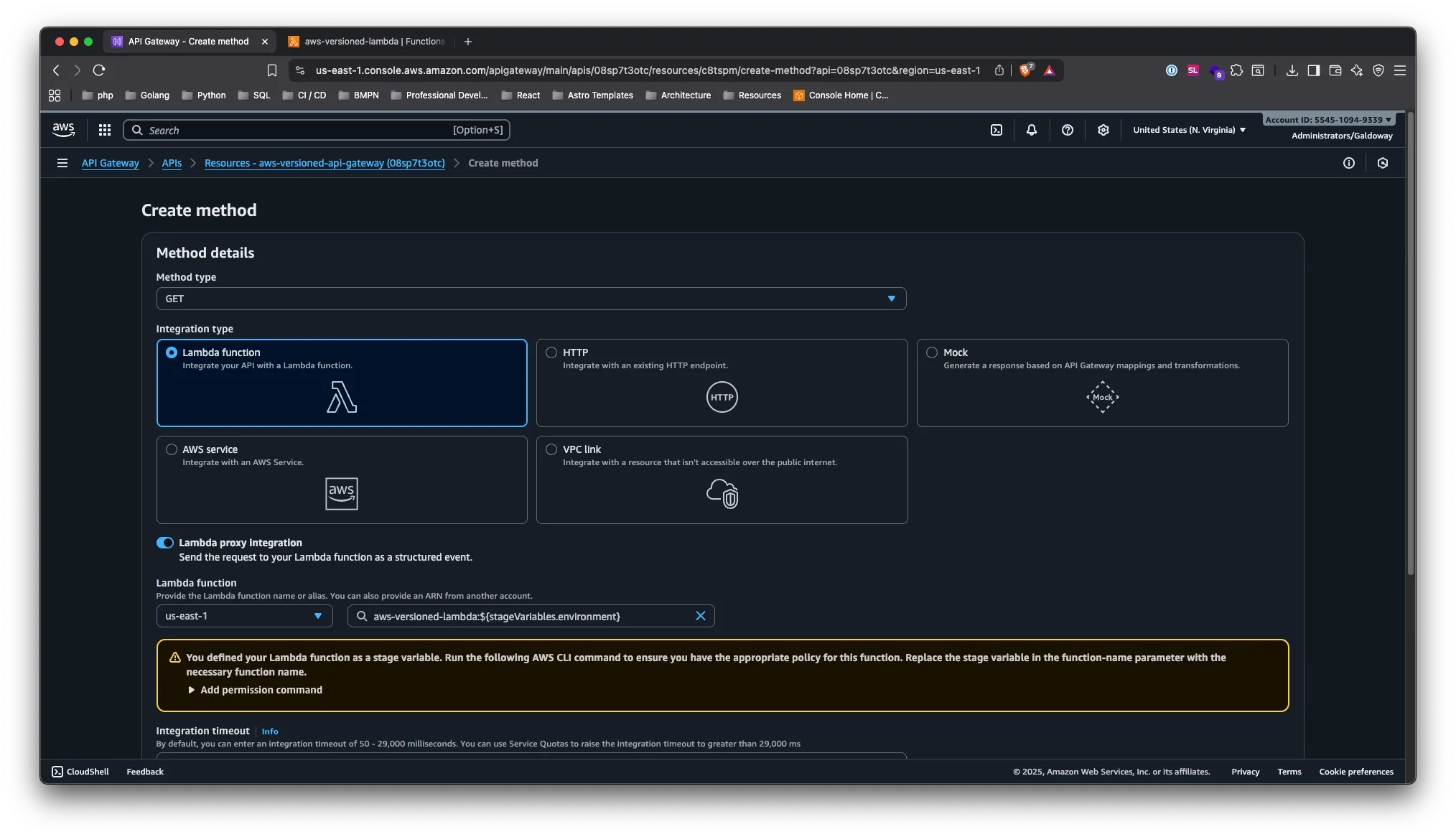Open the settings gear in the navbar
The image size is (1456, 837).
1103,130
